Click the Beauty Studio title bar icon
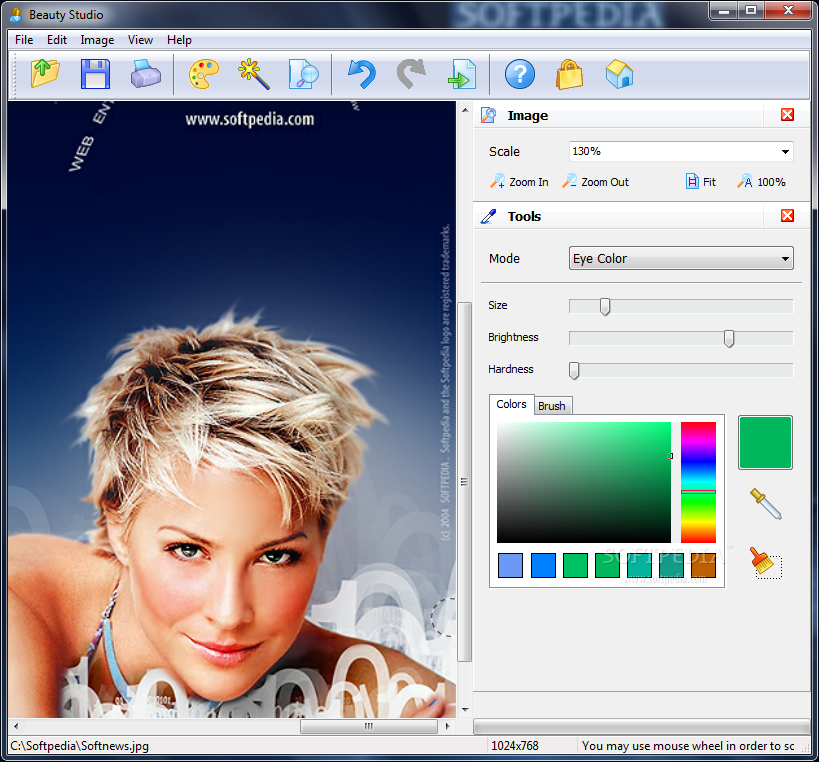The width and height of the screenshot is (819, 762). click(x=17, y=14)
